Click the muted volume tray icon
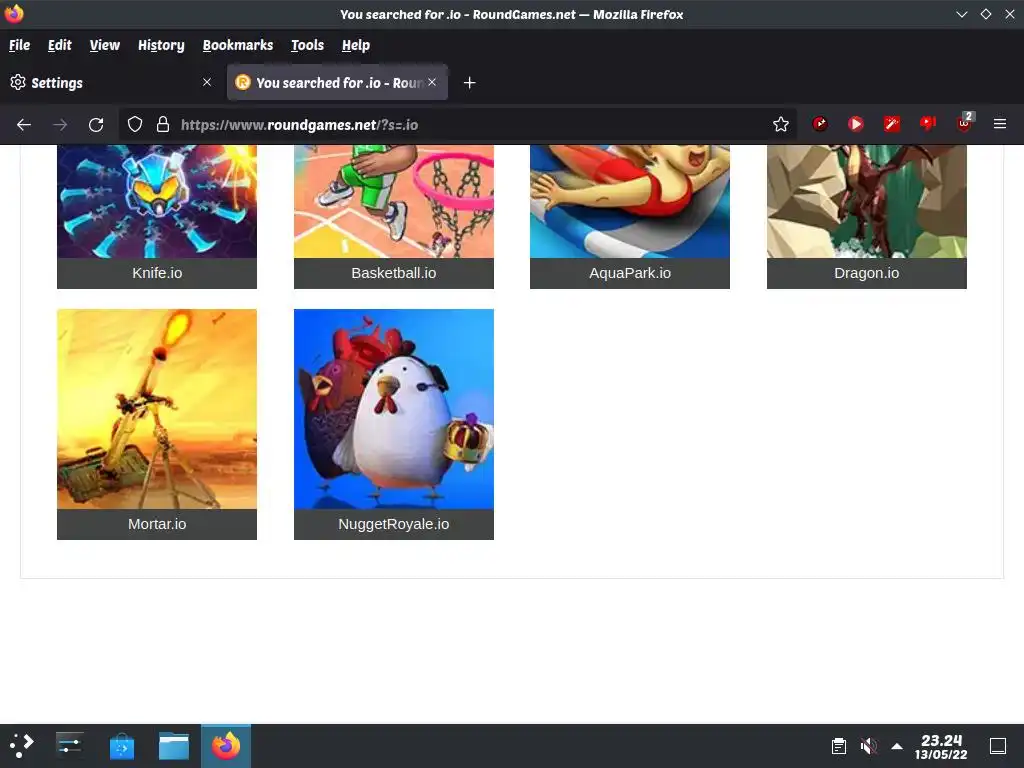1024x768 pixels. tap(869, 746)
